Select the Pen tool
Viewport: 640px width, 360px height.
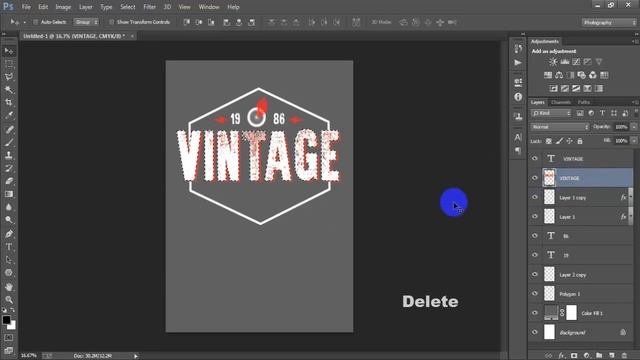(x=9, y=234)
